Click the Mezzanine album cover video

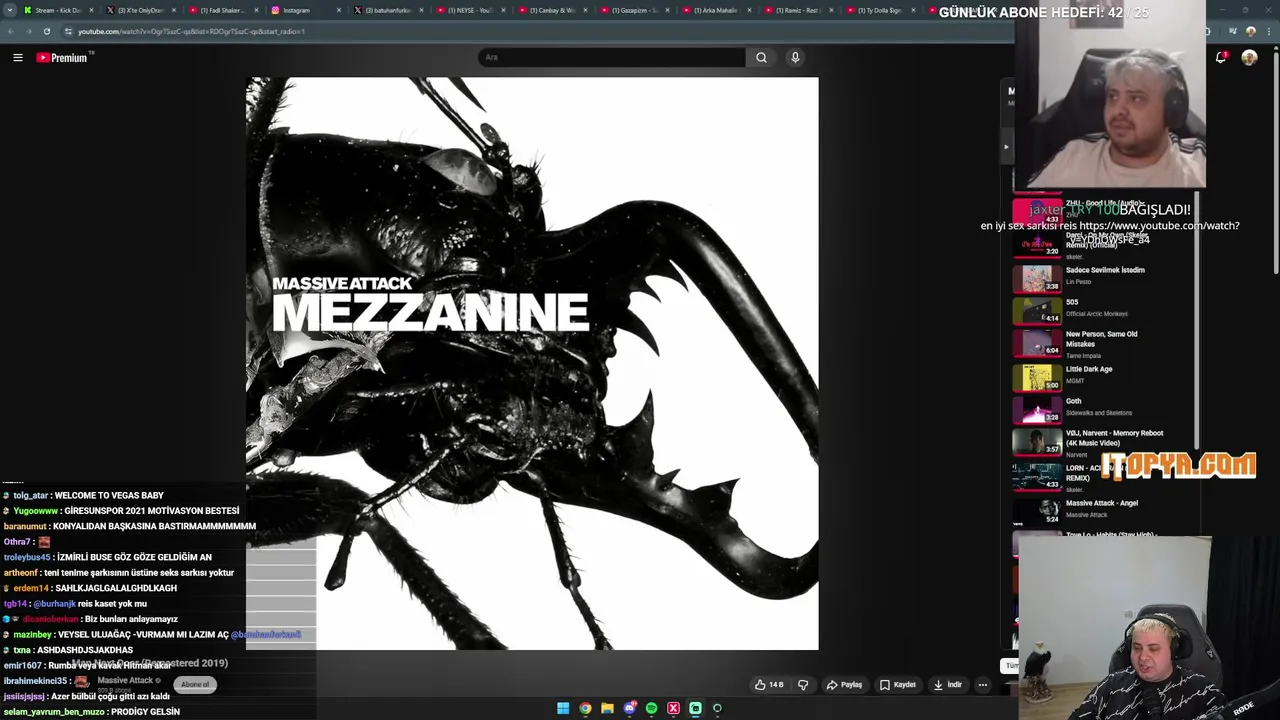[x=532, y=364]
